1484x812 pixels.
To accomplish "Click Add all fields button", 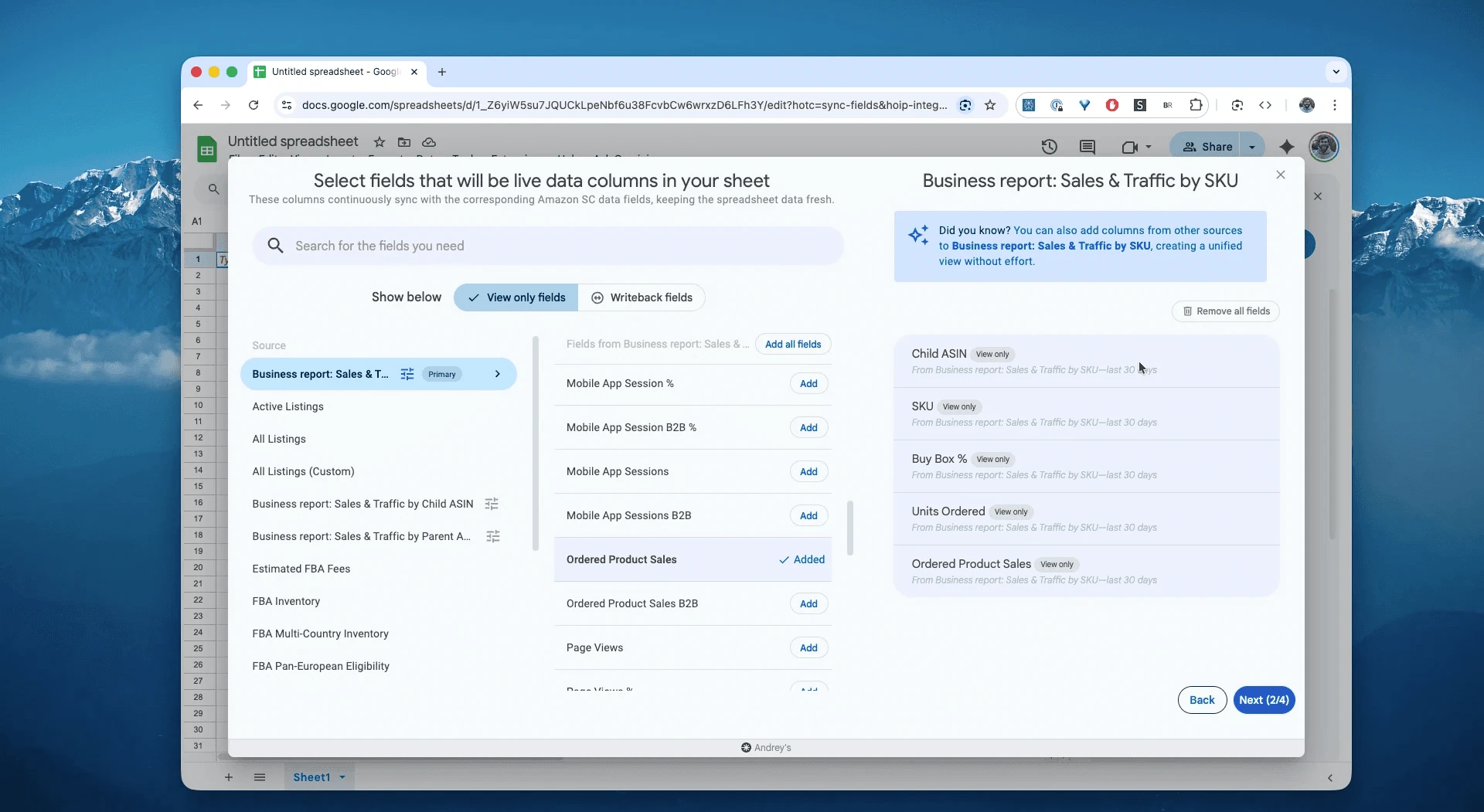I will click(793, 344).
